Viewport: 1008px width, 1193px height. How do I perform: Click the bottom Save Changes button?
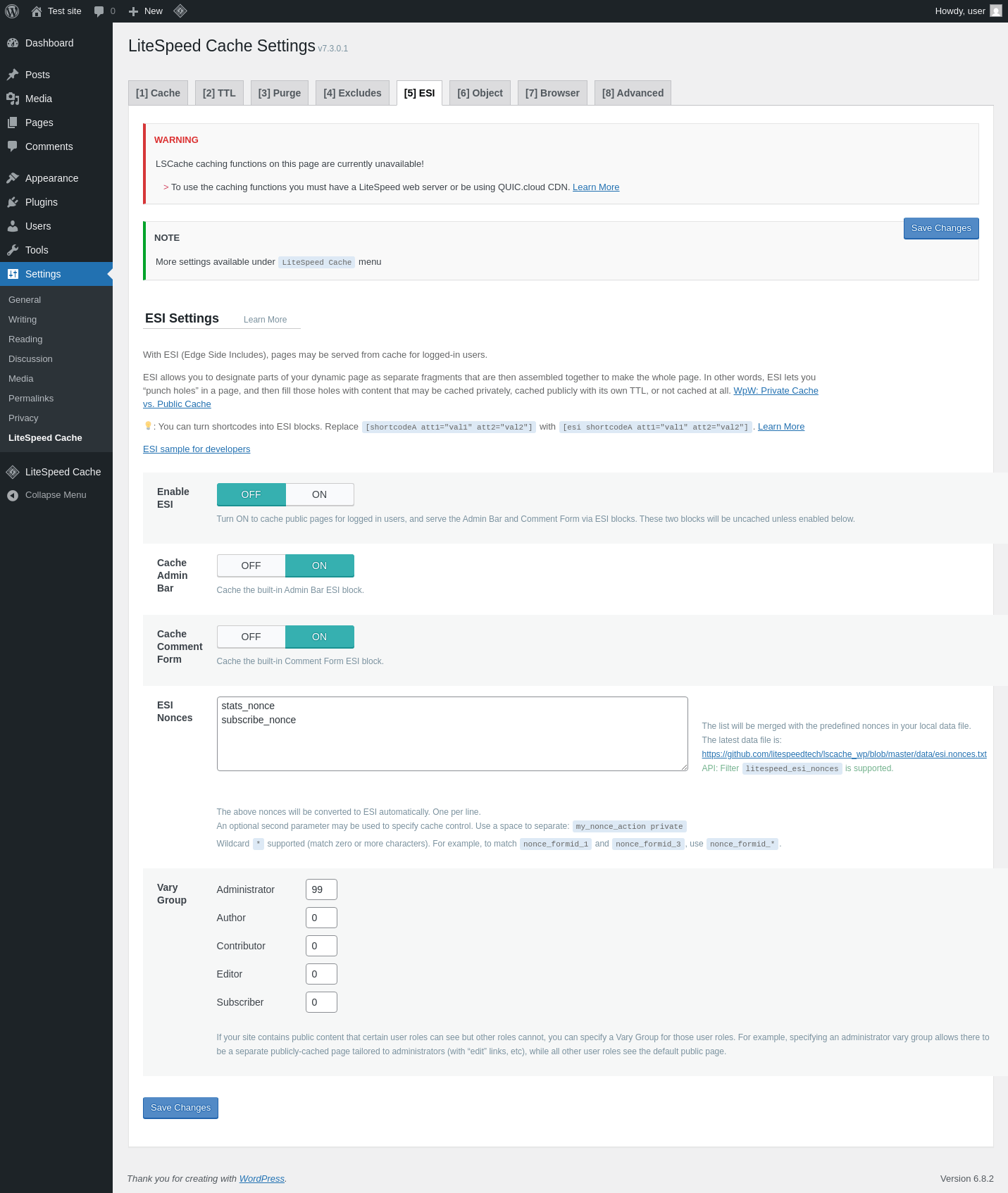tap(180, 1108)
